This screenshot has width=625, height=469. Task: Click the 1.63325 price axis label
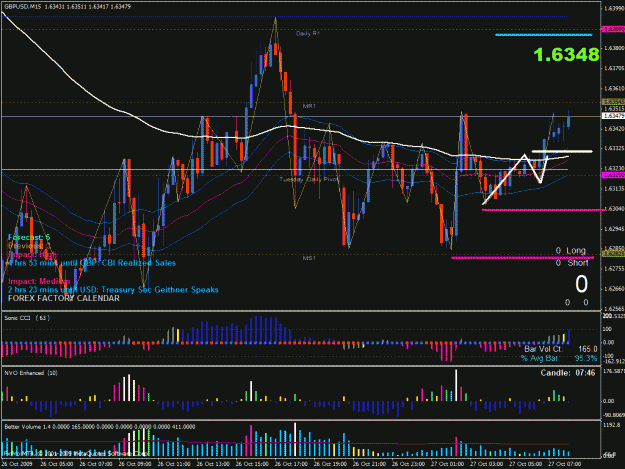[614, 148]
